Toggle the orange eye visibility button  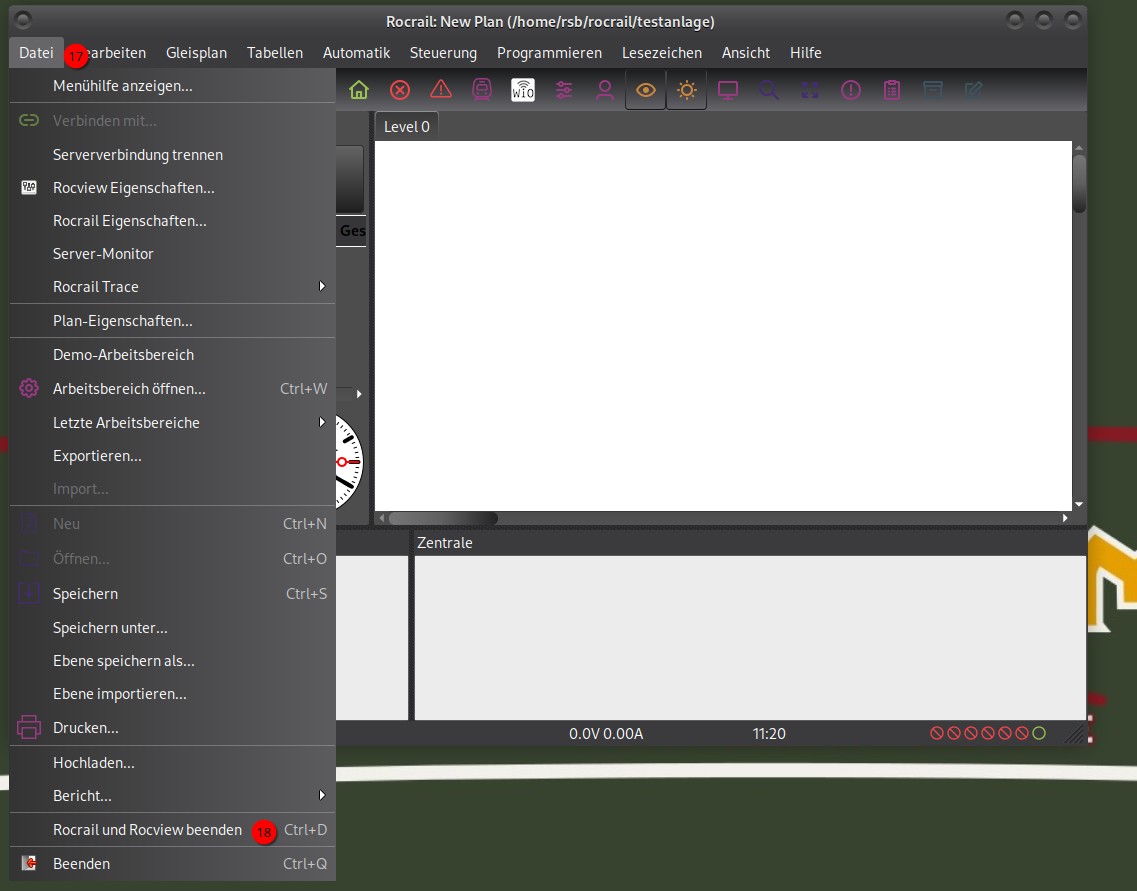646,90
